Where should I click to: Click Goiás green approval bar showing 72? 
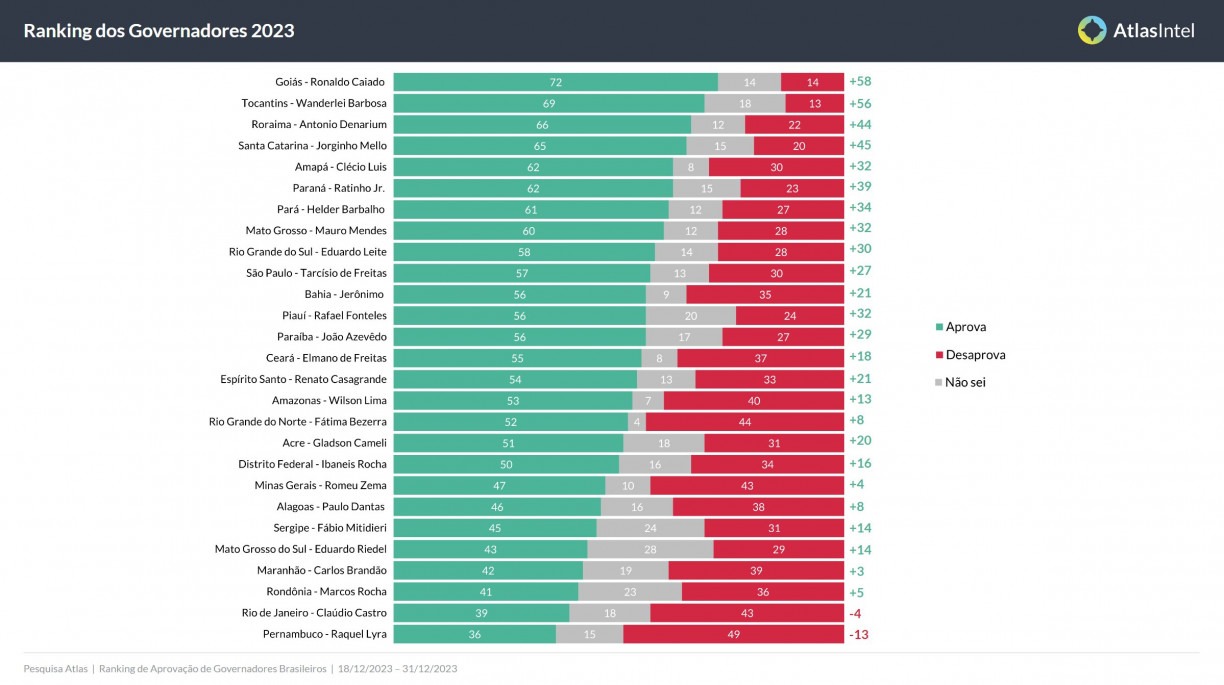[555, 82]
